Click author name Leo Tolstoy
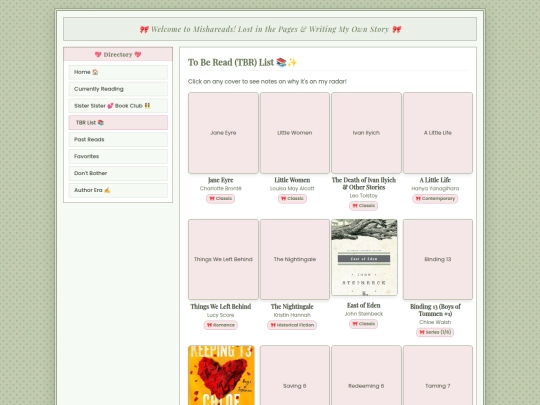 coord(363,196)
